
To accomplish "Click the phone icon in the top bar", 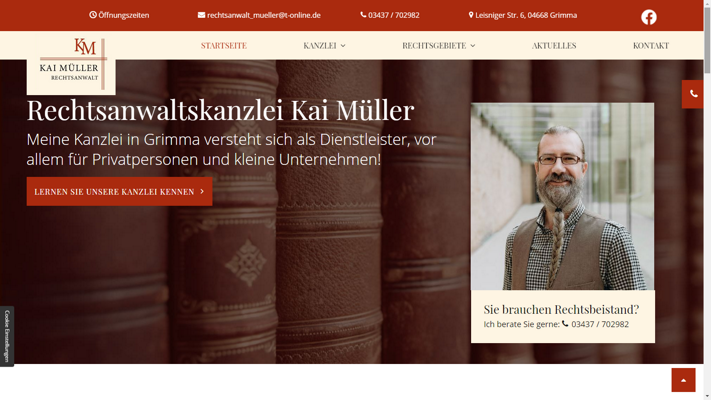I will coord(363,15).
